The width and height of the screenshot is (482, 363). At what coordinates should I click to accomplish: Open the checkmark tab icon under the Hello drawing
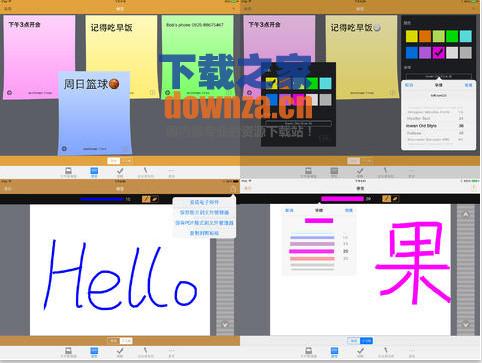tap(120, 351)
